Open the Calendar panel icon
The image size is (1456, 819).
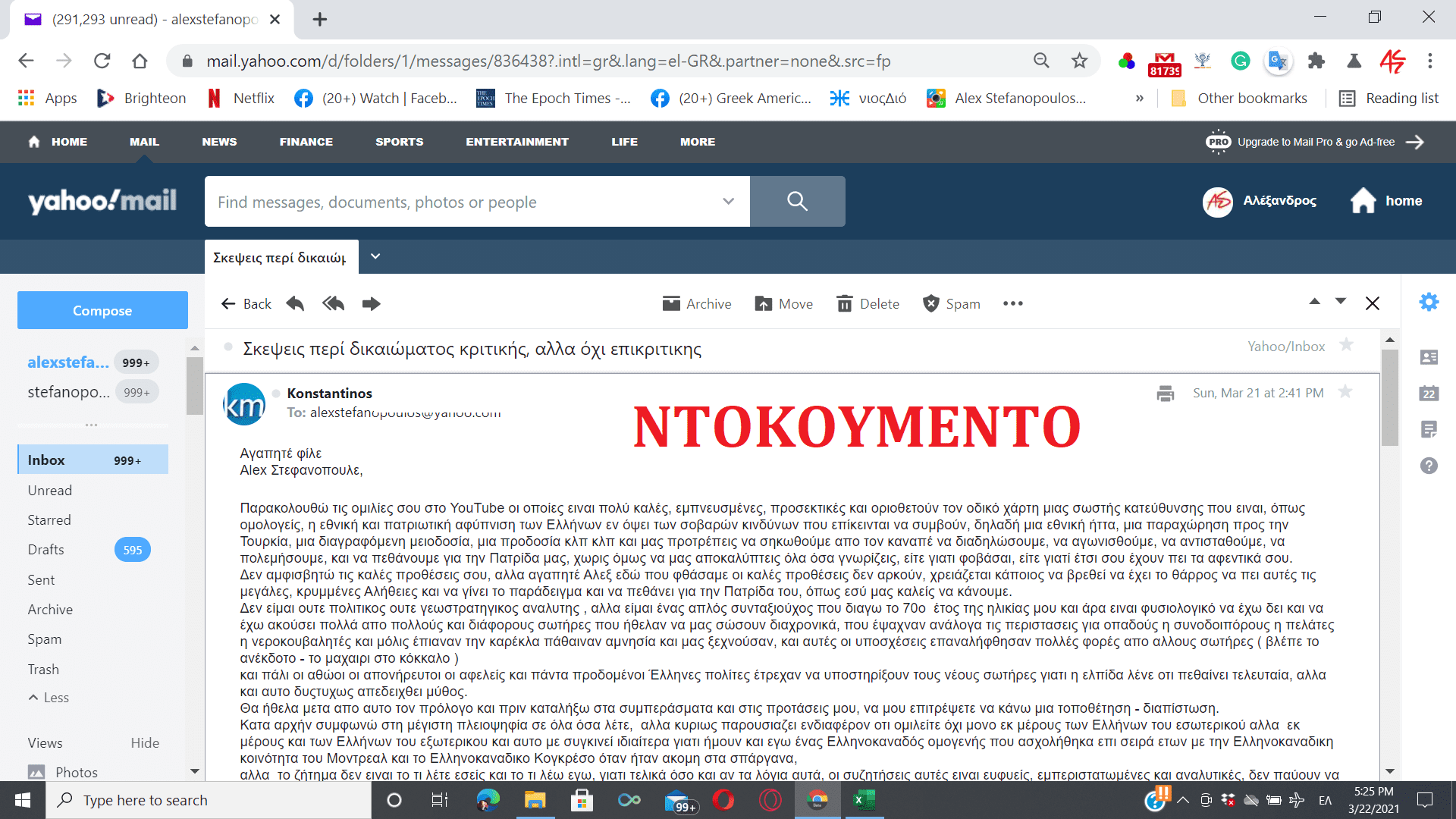(1429, 393)
